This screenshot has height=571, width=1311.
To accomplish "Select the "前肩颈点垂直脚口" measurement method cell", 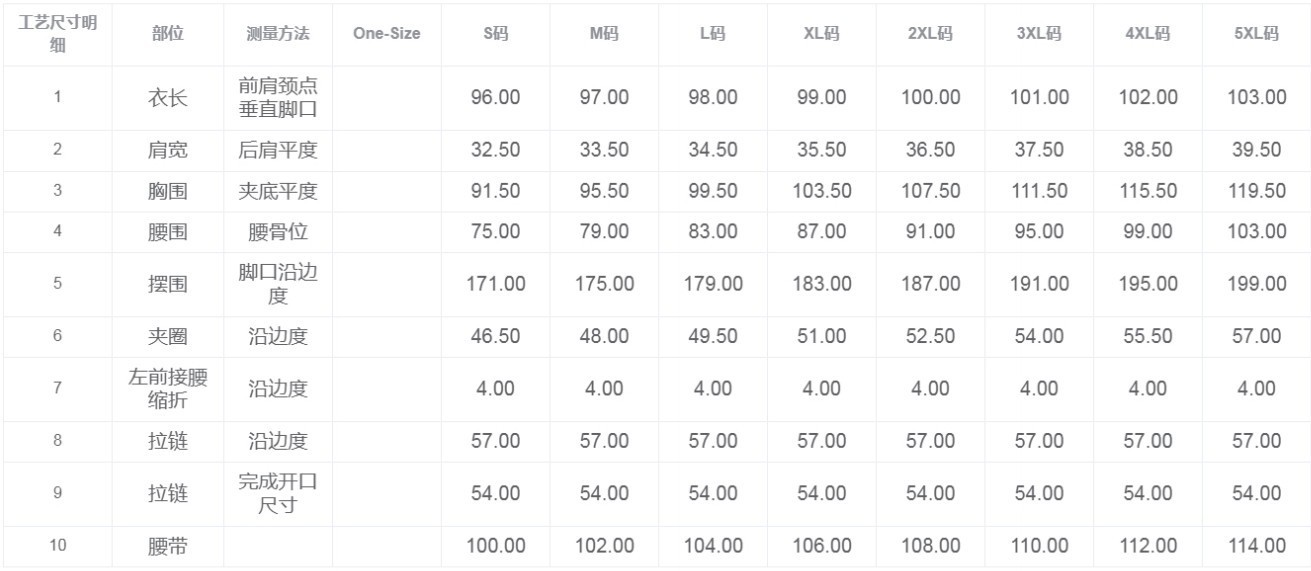I will (x=278, y=97).
